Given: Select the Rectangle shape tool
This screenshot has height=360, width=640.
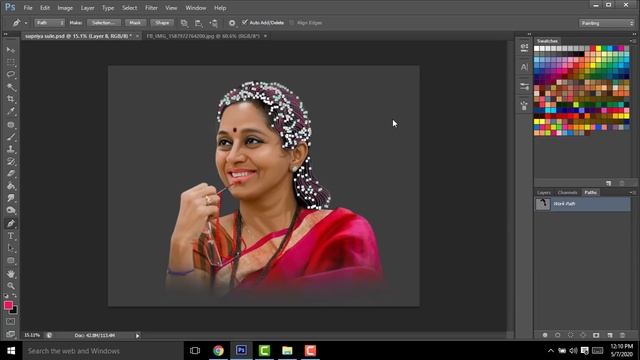Looking at the screenshot, I should click(x=11, y=260).
